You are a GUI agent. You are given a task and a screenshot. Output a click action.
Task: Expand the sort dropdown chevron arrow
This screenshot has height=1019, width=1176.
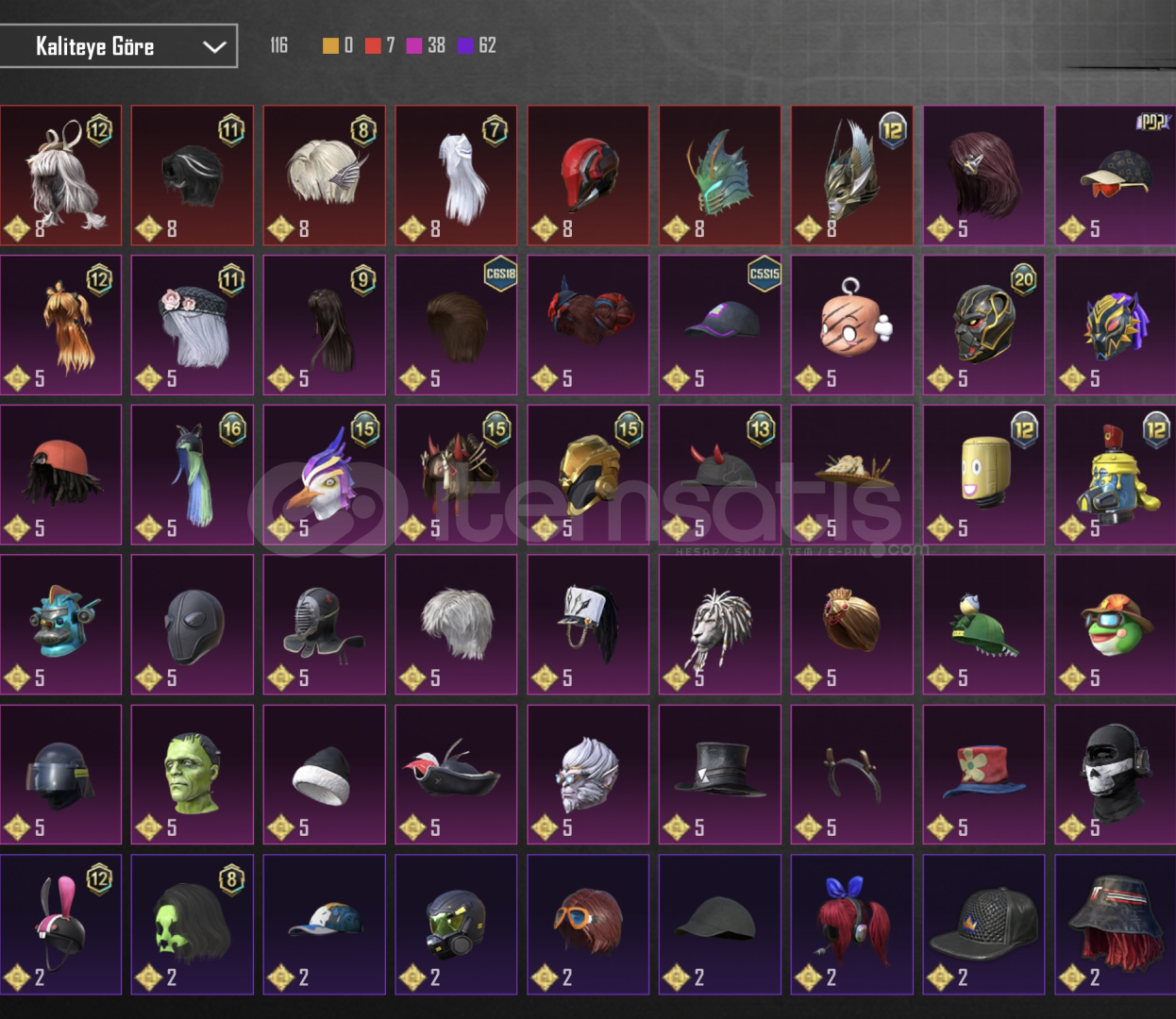tap(214, 47)
